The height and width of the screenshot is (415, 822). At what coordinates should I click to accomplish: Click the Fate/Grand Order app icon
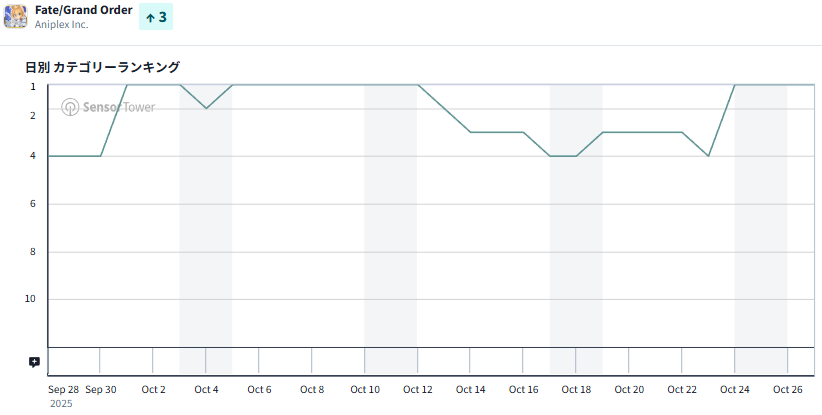coord(16,16)
